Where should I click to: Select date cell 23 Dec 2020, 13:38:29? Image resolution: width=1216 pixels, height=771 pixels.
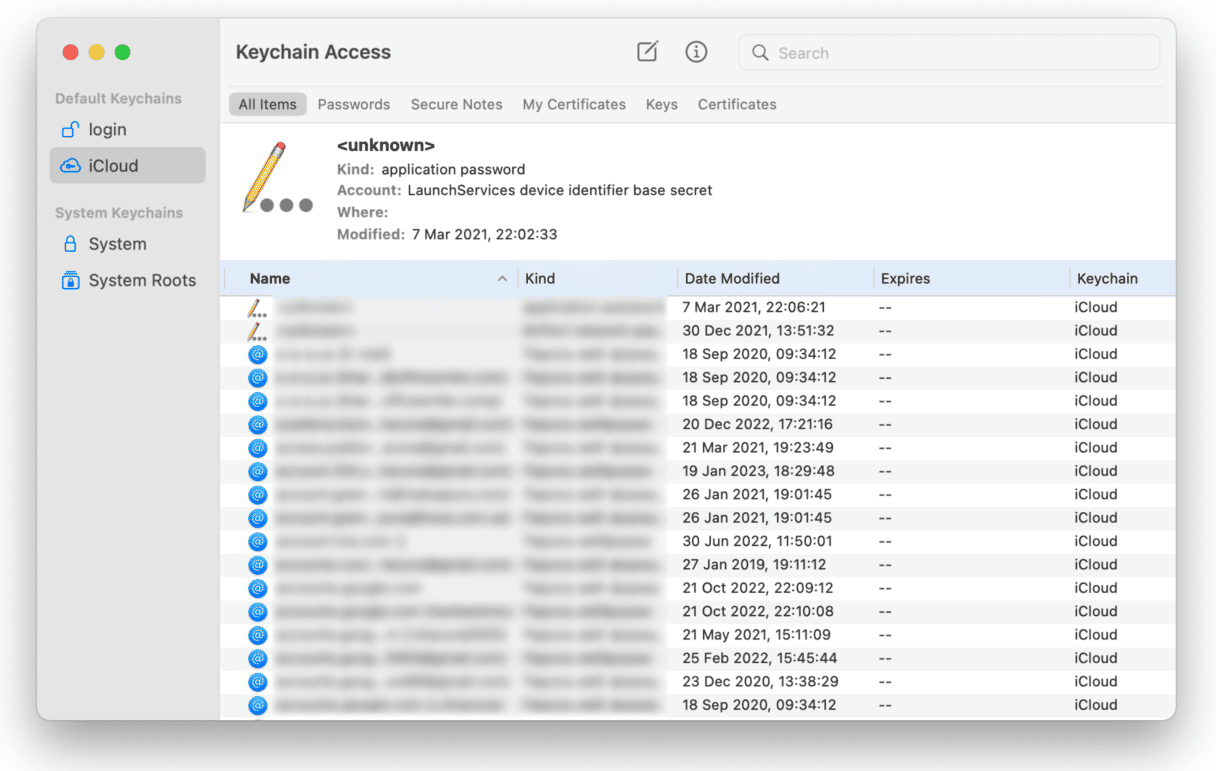point(760,682)
